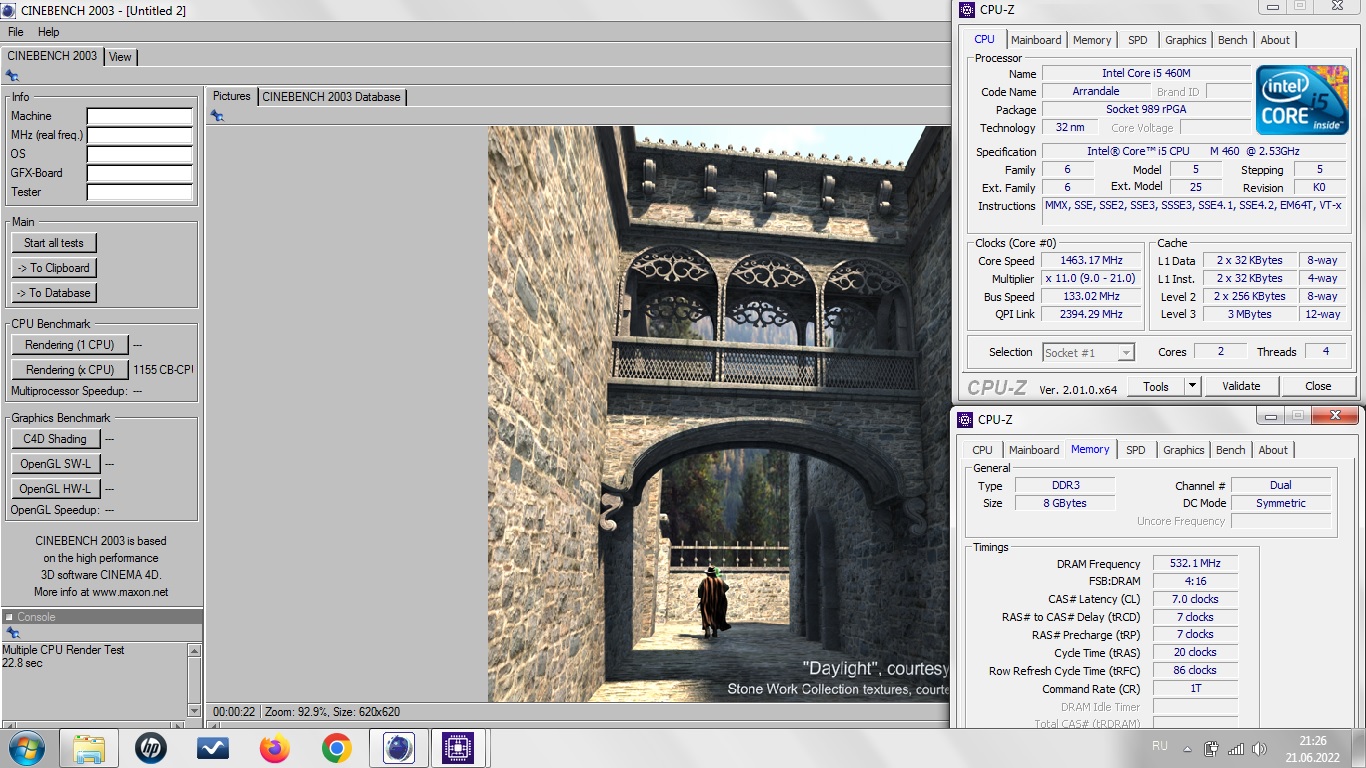
Task: Click the network signal tray icon
Action: click(x=1236, y=748)
